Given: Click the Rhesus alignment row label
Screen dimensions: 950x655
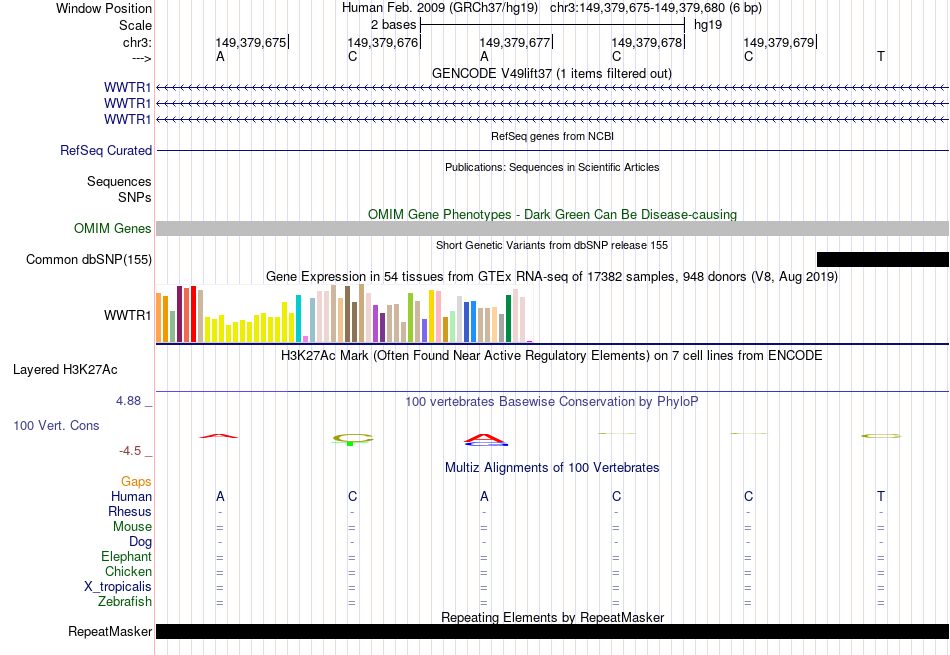Looking at the screenshot, I should pos(130,511).
